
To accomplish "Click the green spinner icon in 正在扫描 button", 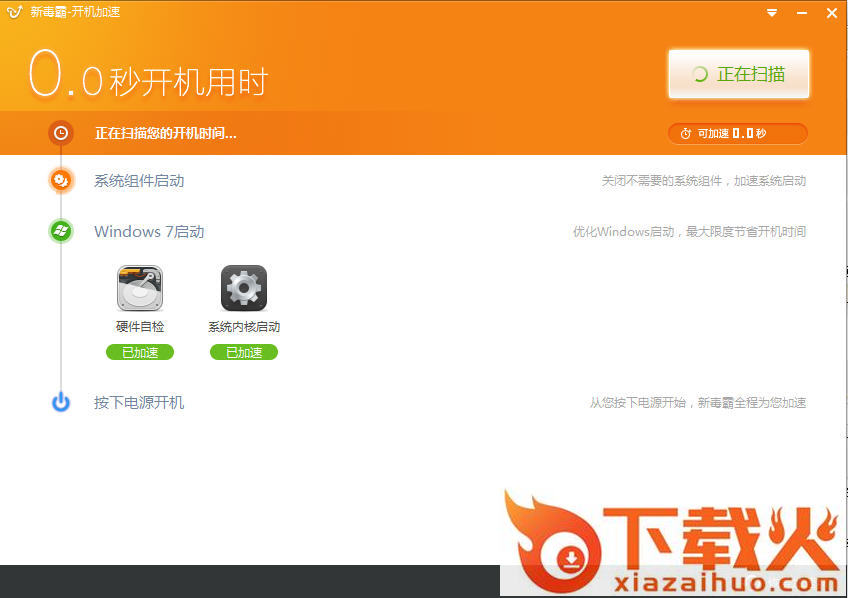I will tap(700, 75).
